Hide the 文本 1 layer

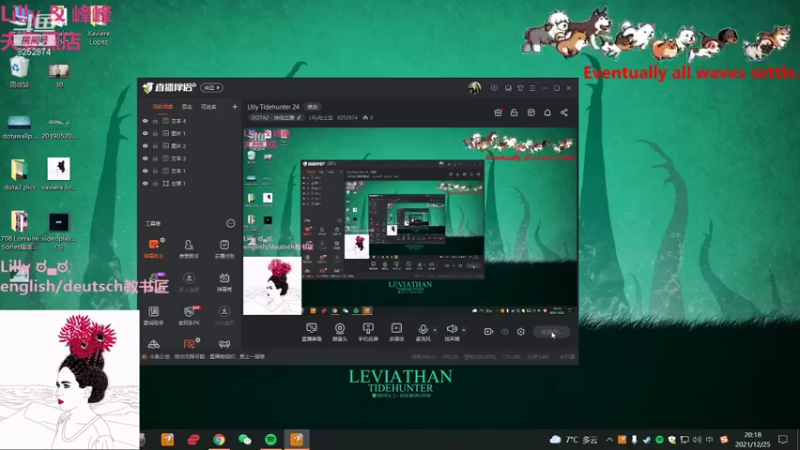[x=145, y=171]
